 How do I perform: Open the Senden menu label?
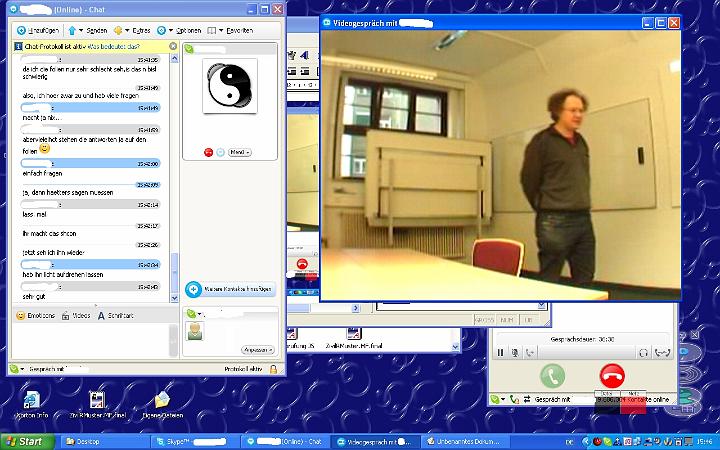click(97, 31)
